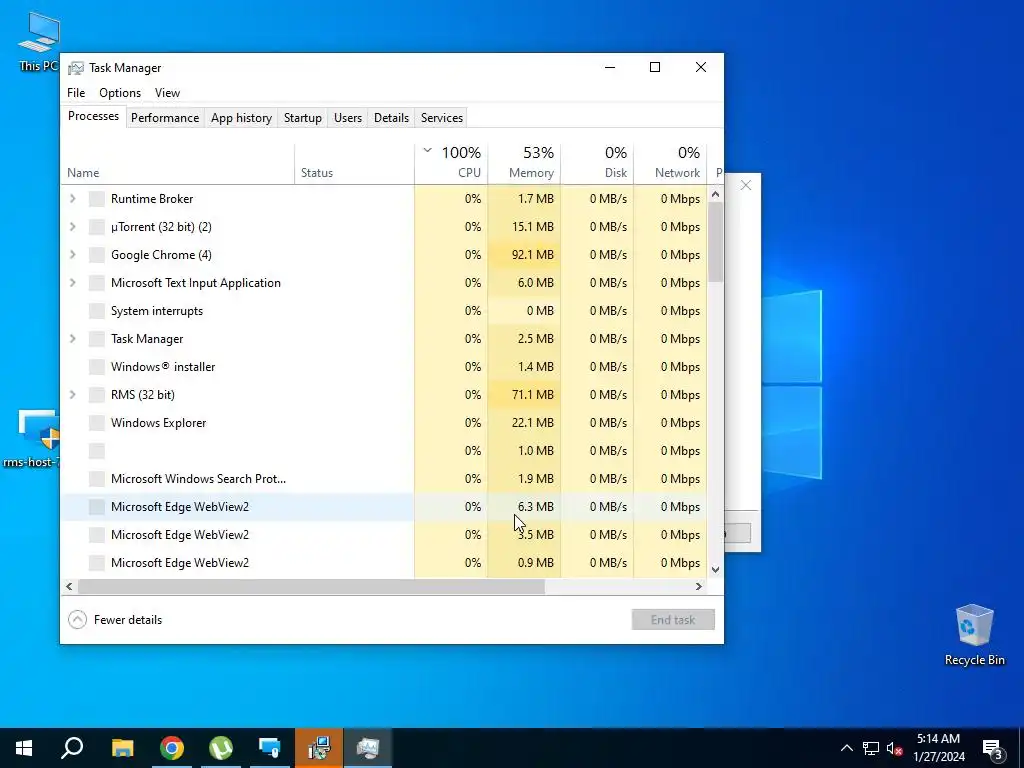
Task: Click the vertical scrollbar thumb
Action: click(716, 242)
